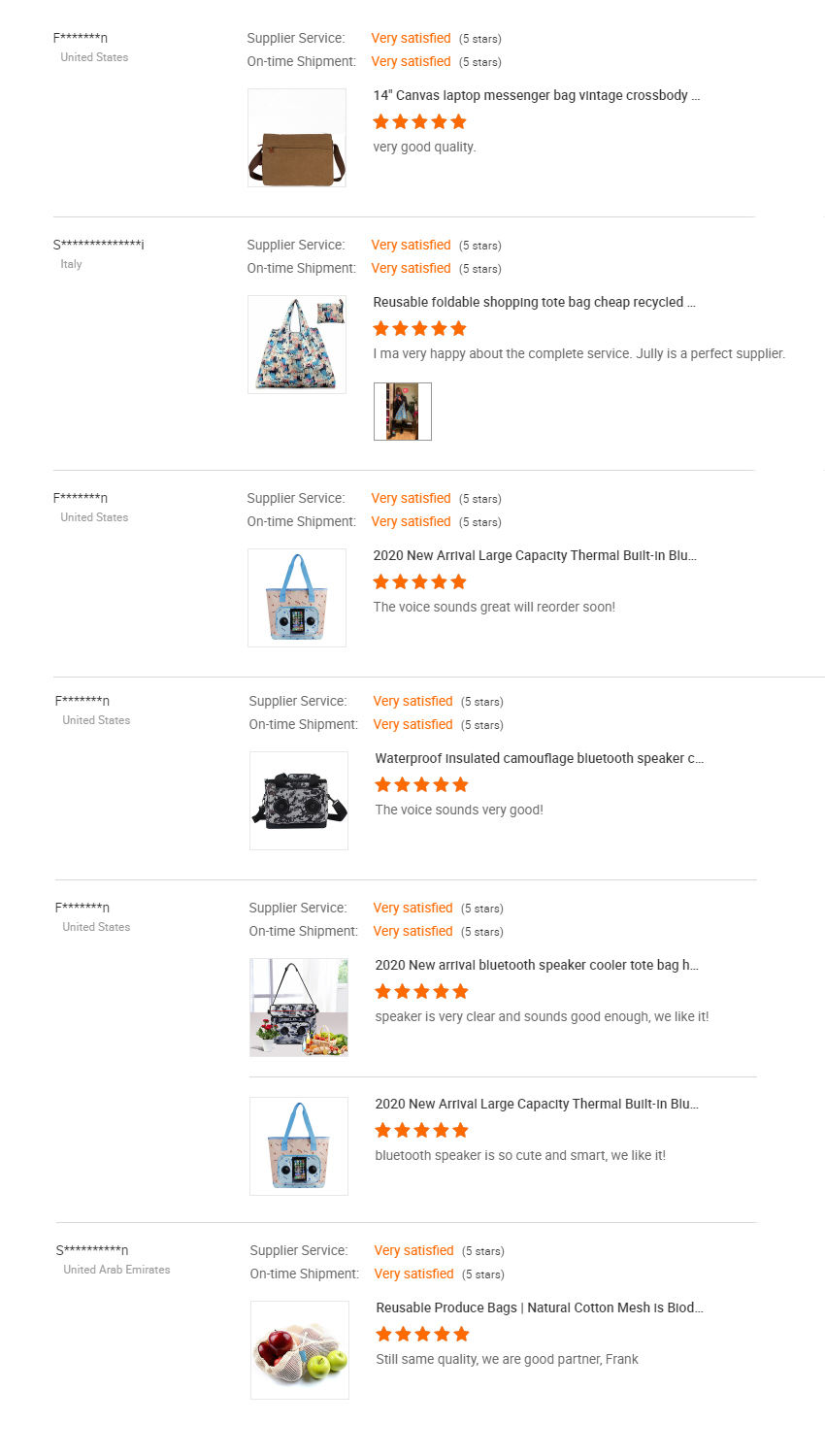
Task: Open 'Reusable foldable shopping tote bag' product link
Action: coord(535,302)
